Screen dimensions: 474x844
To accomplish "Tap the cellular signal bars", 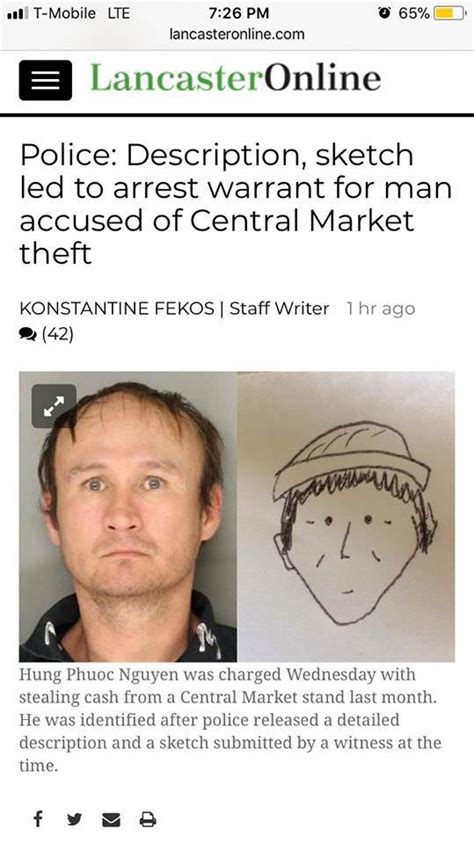I will (x=17, y=13).
